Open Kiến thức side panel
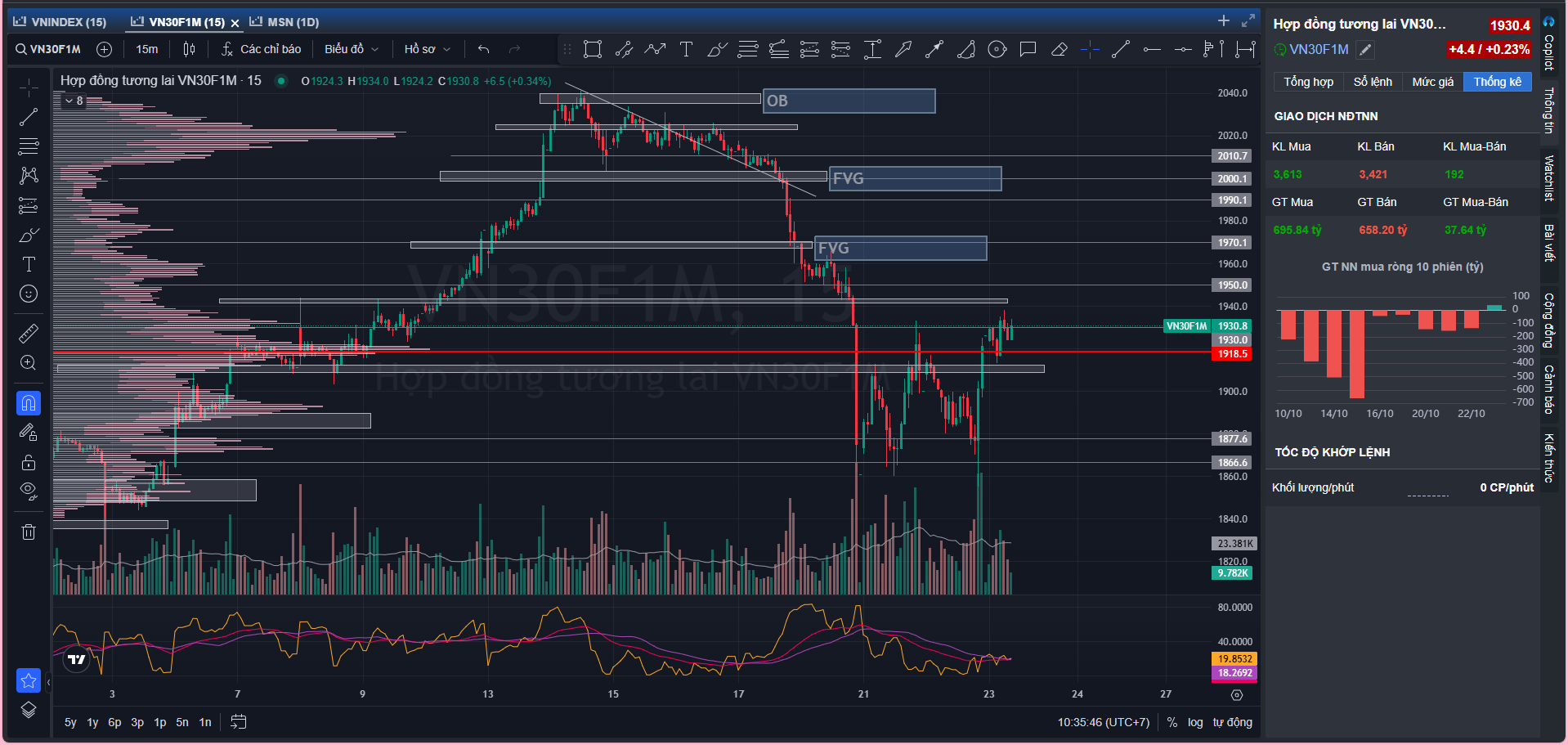Screen dimensions: 1568x745 click(1548, 458)
